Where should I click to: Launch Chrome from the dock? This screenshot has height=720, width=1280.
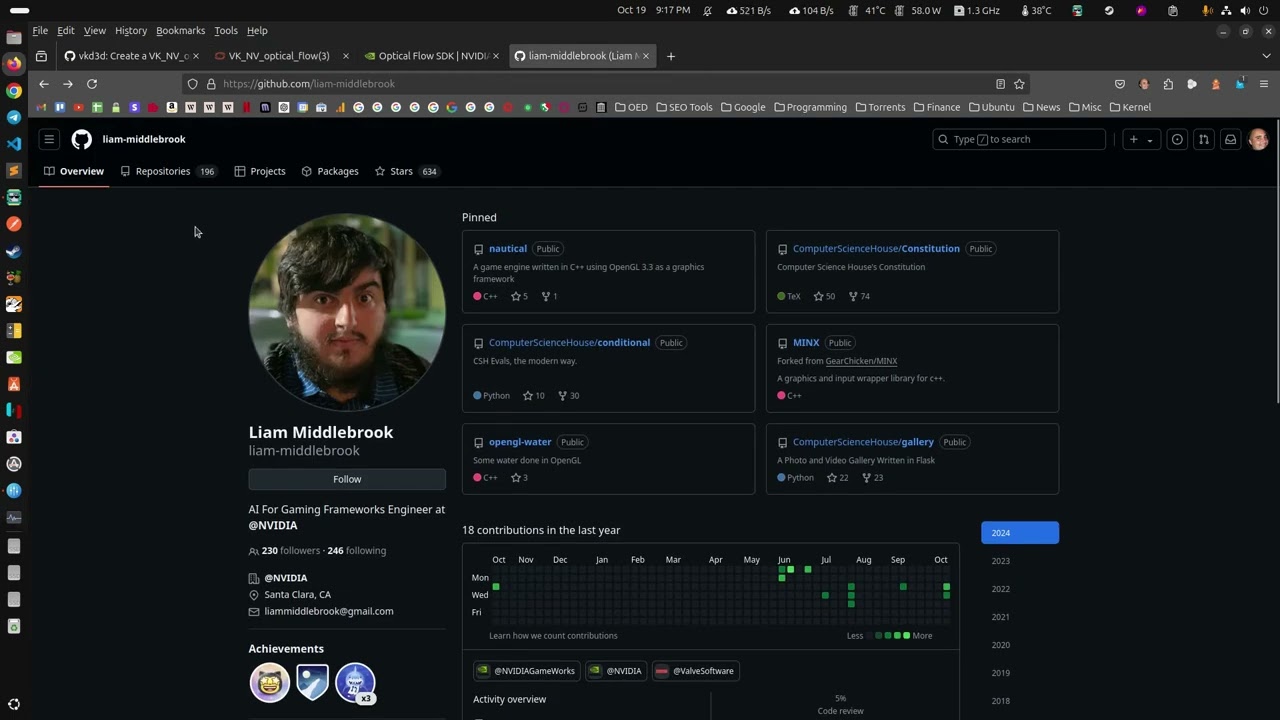(14, 90)
